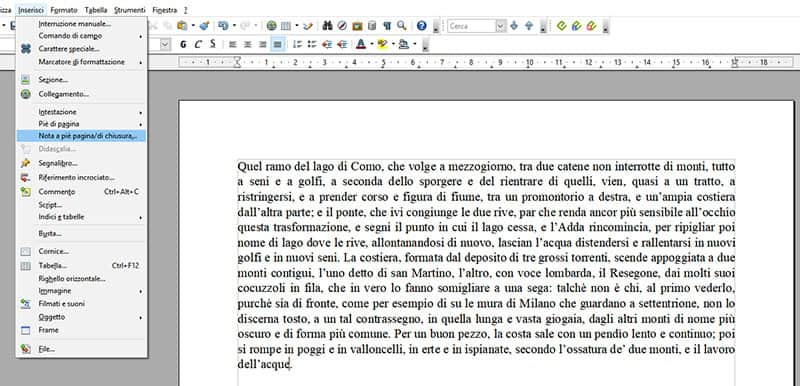Open the highlighting color dropdown arrow
The image size is (800, 386).
(393, 44)
